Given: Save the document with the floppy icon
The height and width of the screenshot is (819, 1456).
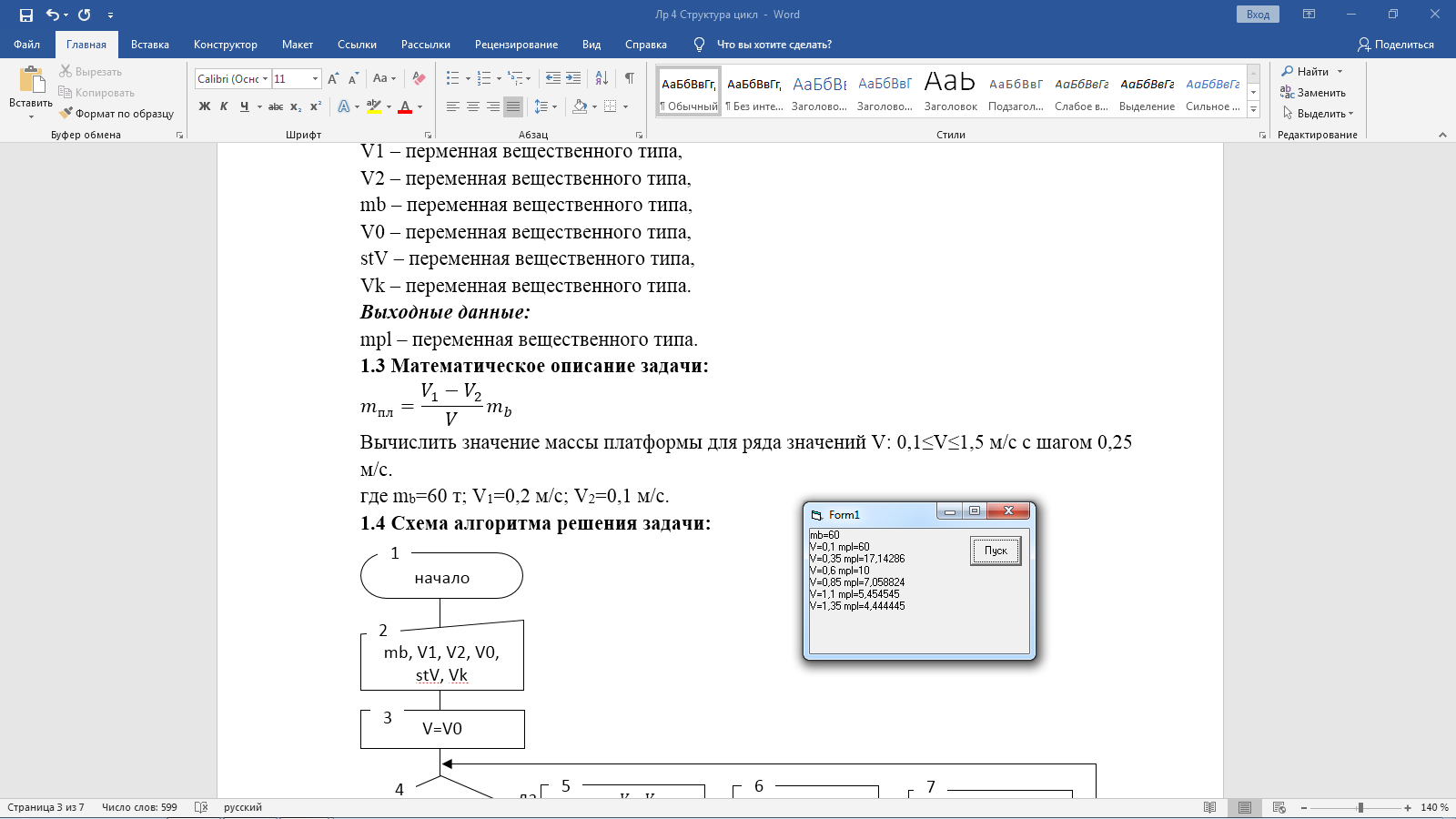Looking at the screenshot, I should tap(26, 15).
